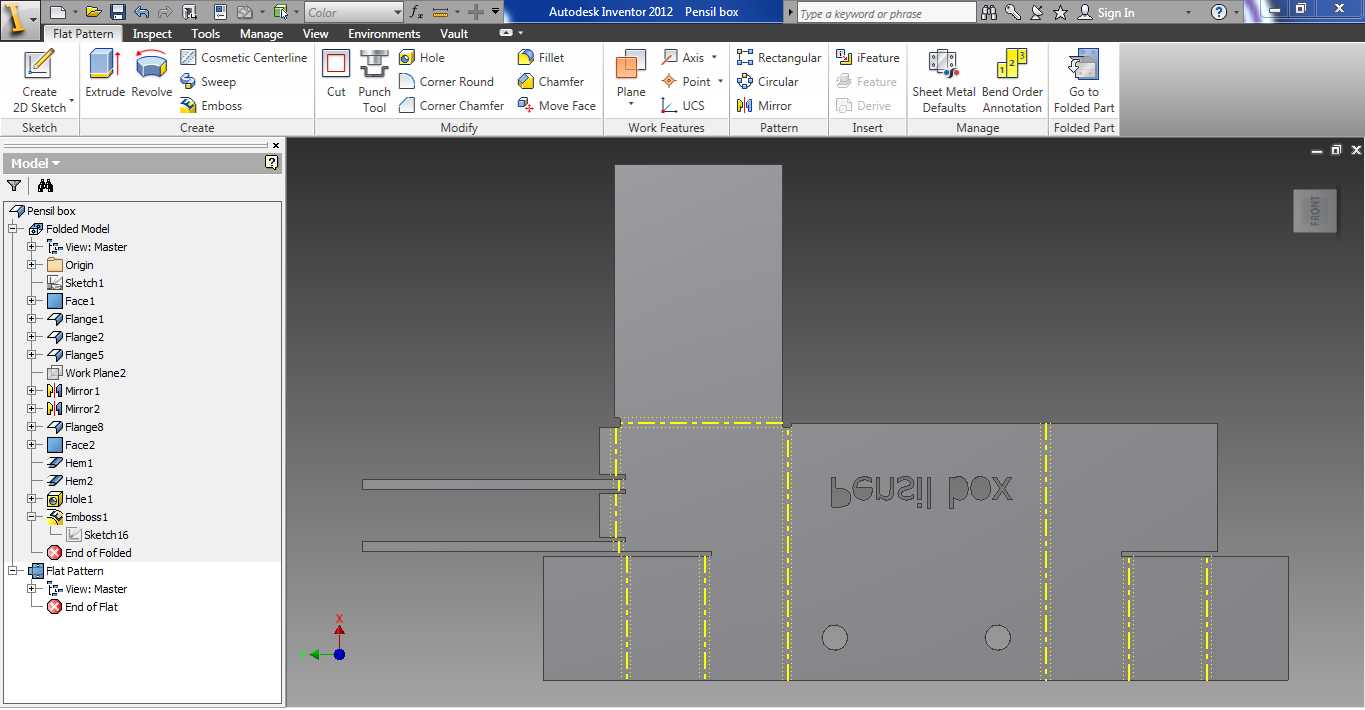1365x710 pixels.
Task: Choose the Sweep tool
Action: point(208,81)
